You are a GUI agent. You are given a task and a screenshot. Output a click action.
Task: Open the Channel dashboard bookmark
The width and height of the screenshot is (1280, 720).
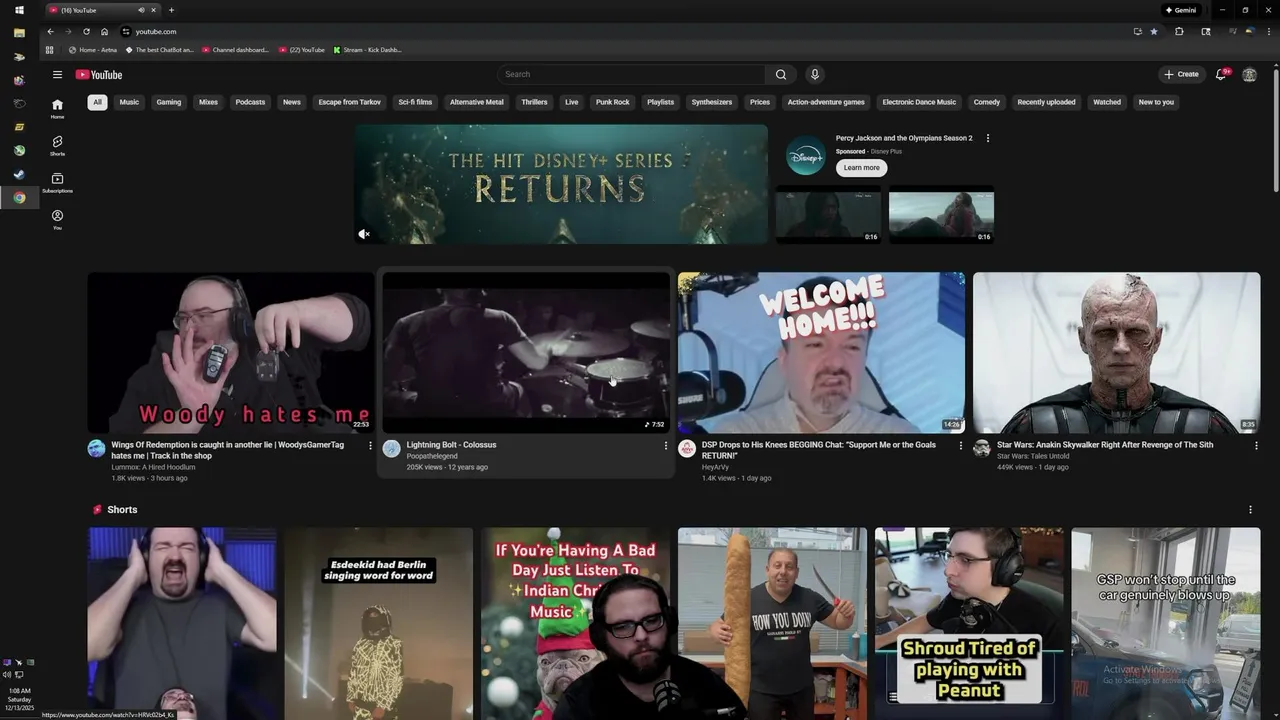235,50
